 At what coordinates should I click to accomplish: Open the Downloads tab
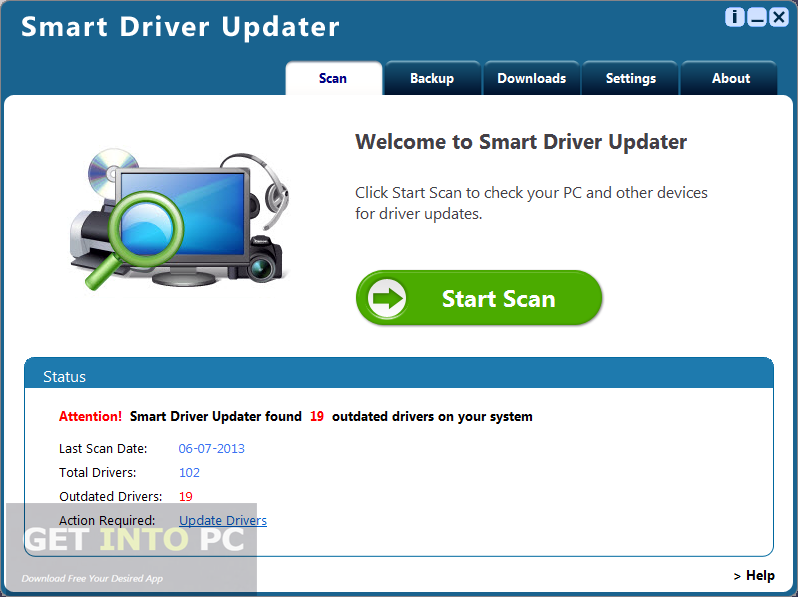(531, 78)
